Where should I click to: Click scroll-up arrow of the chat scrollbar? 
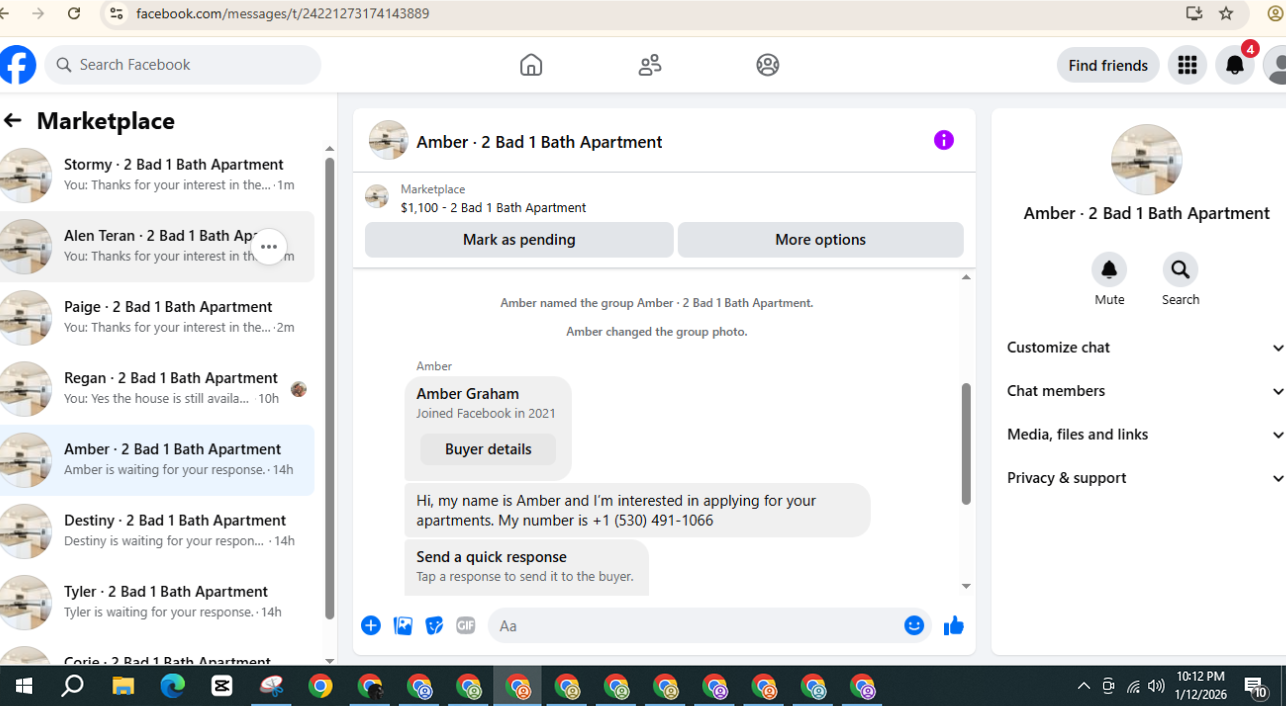coord(966,277)
